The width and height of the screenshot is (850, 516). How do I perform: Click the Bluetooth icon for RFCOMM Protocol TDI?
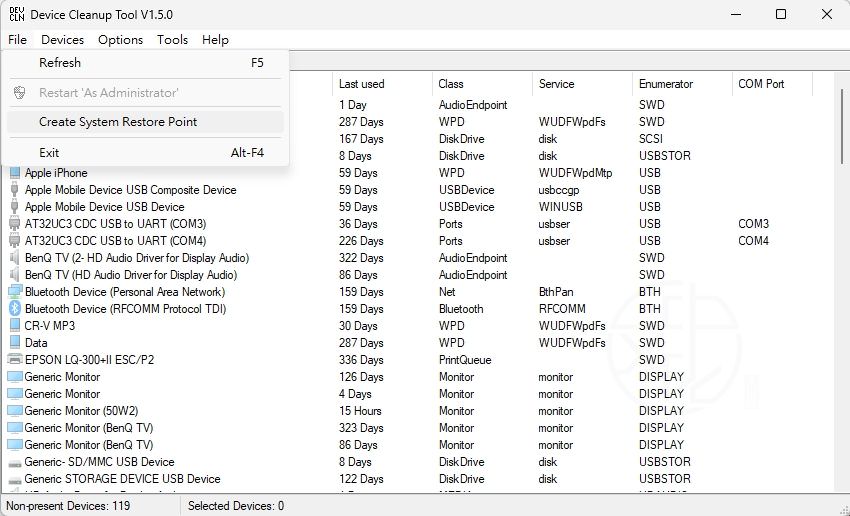(x=14, y=309)
